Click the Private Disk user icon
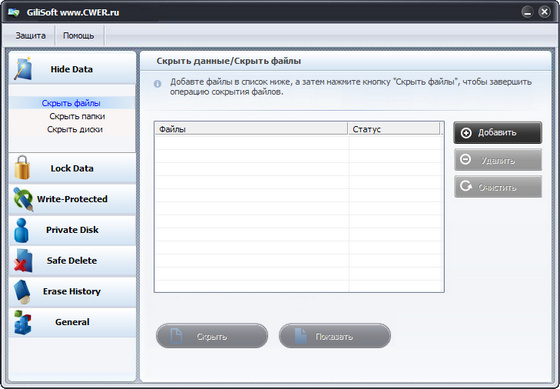 click(x=21, y=230)
